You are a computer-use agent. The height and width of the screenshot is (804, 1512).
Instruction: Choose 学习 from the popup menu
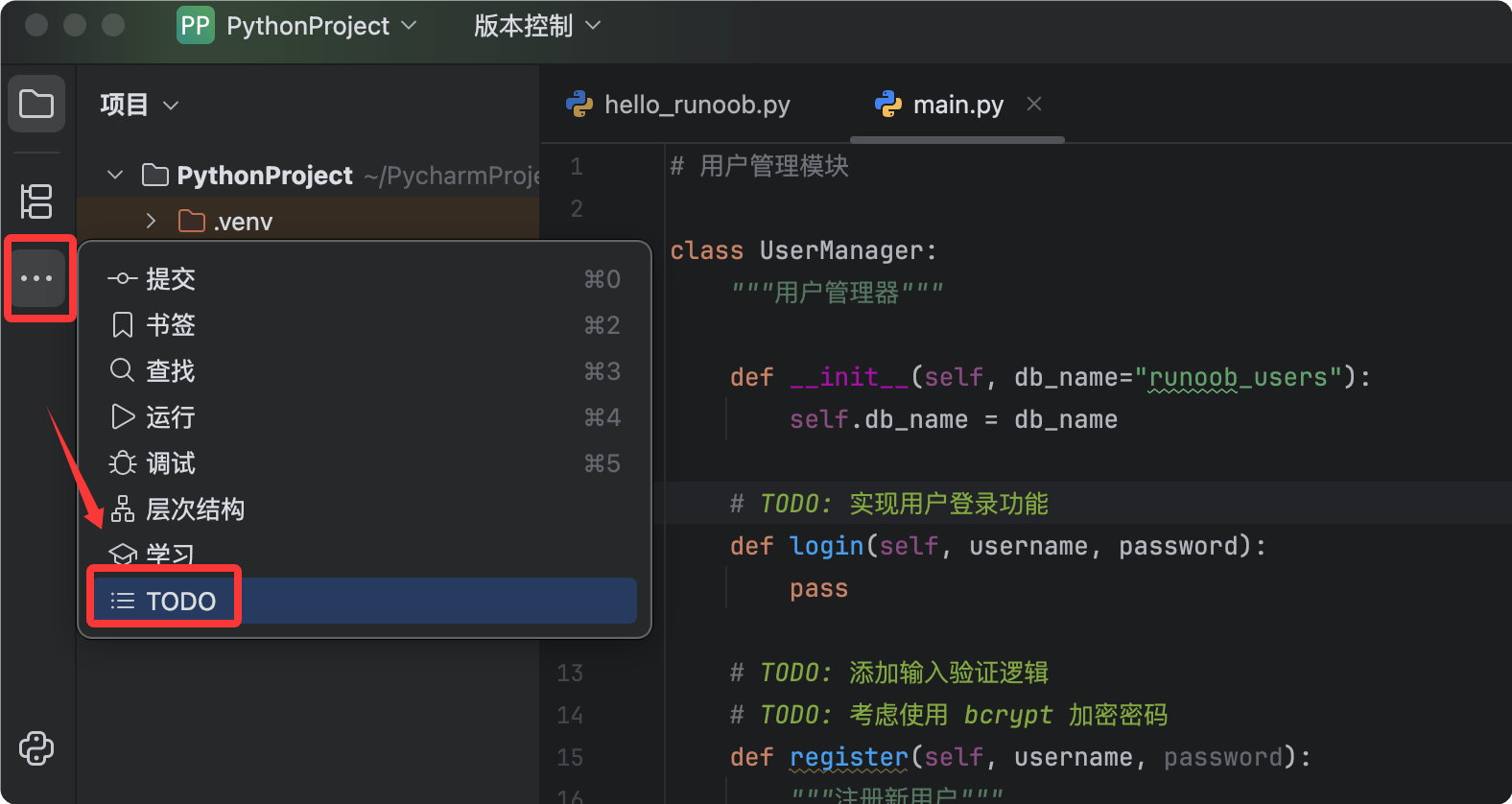pos(365,555)
